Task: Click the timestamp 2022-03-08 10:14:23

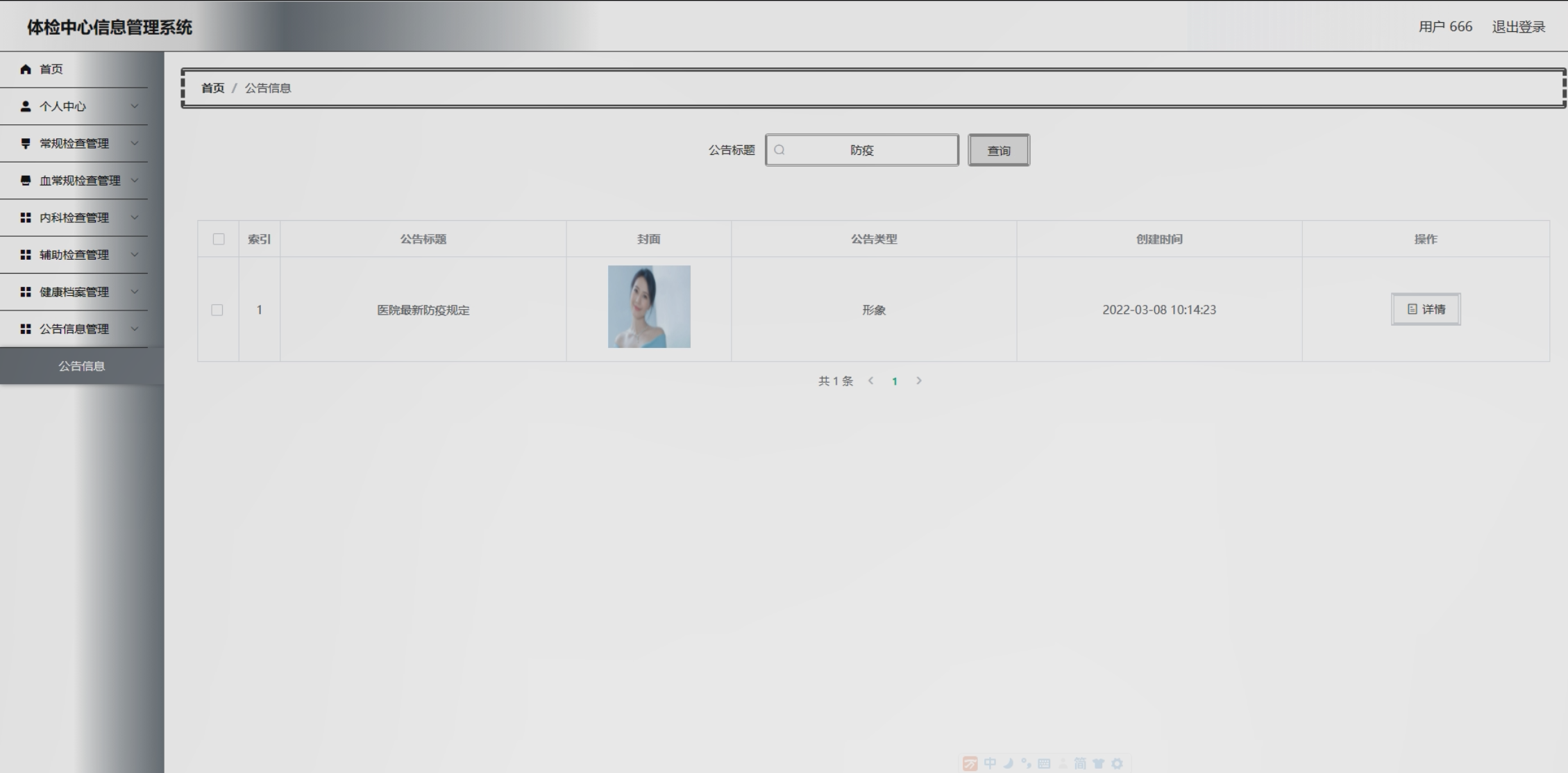Action: tap(1159, 310)
